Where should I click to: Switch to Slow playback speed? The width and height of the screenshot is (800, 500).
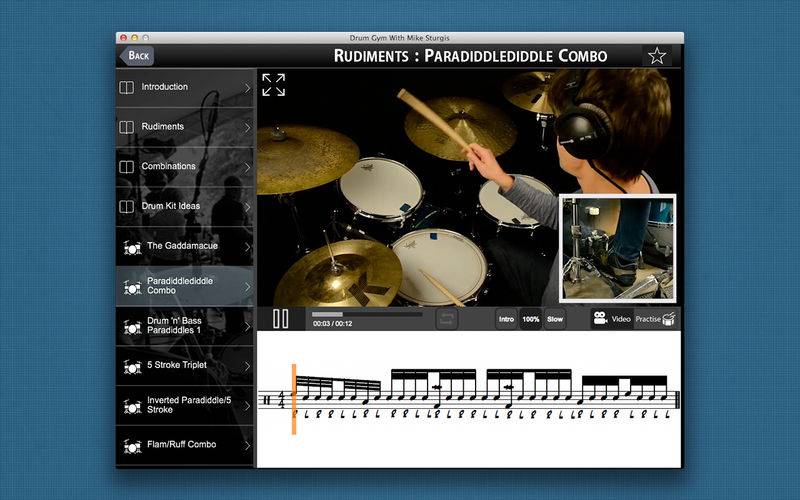pyautogui.click(x=555, y=319)
